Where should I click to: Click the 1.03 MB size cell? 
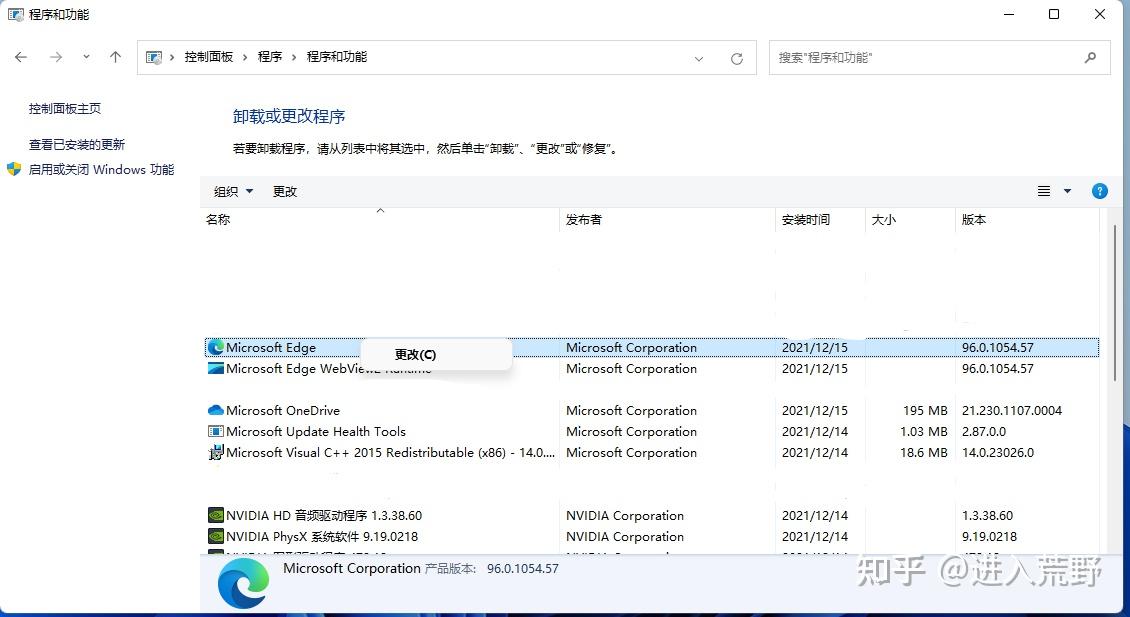[924, 431]
